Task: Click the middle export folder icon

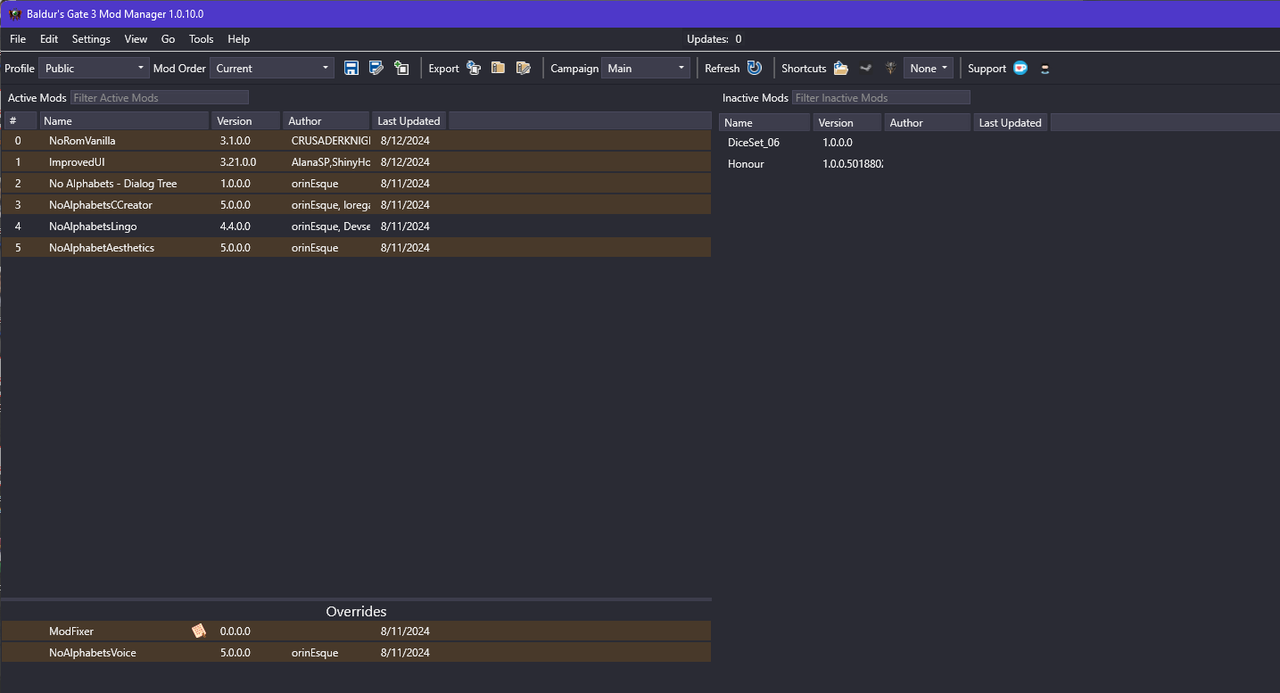Action: point(498,68)
